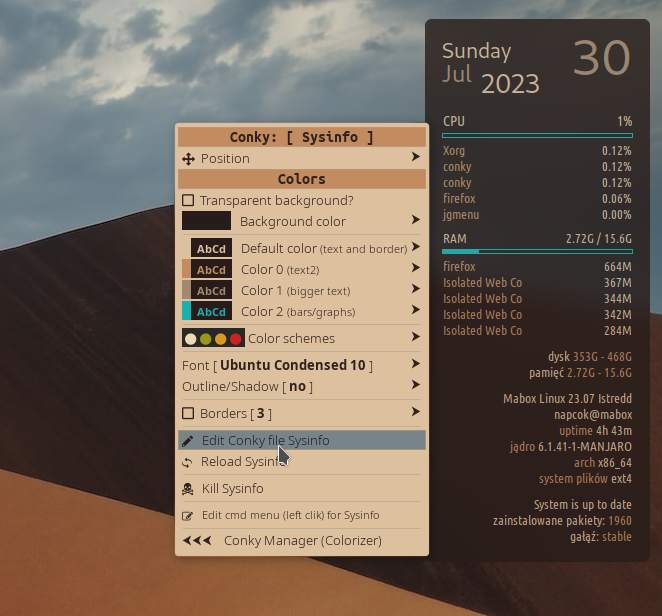This screenshot has height=616, width=662.
Task: Click the triple back-arrows Conky Manager icon
Action: click(x=197, y=541)
